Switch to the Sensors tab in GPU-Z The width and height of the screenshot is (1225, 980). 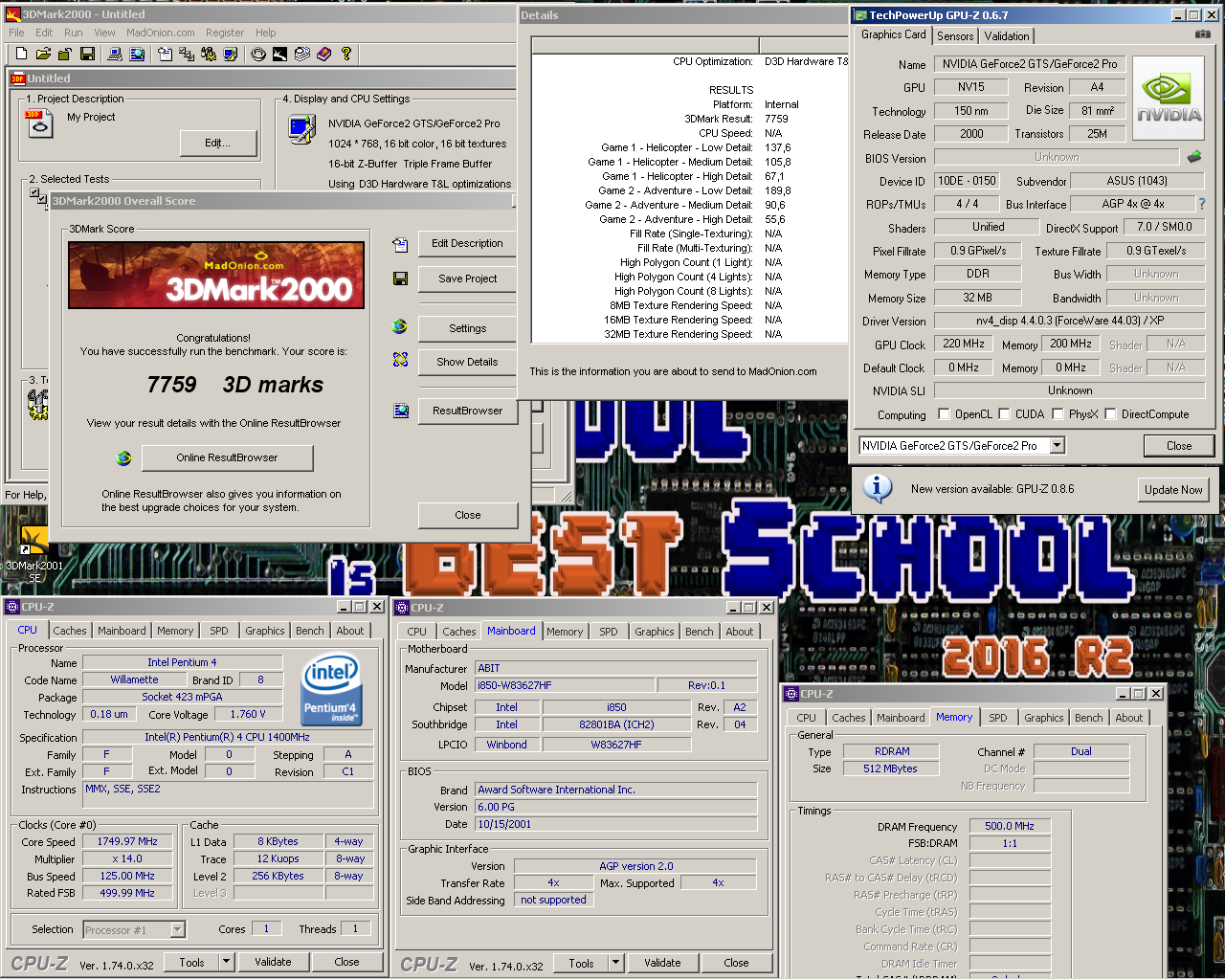(x=955, y=36)
